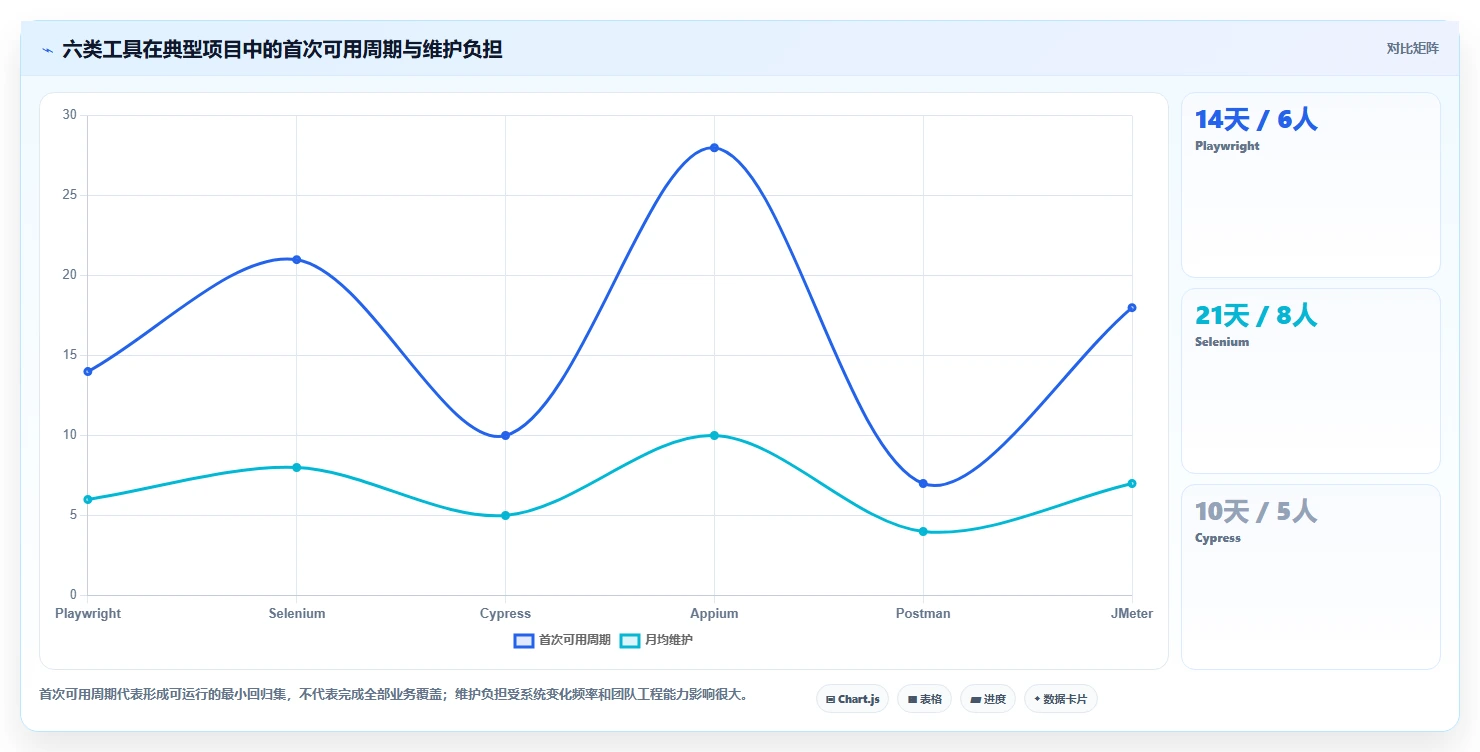This screenshot has width=1480, height=752.
Task: Click the 月均维护 data point for Playwright
Action: 88,499
